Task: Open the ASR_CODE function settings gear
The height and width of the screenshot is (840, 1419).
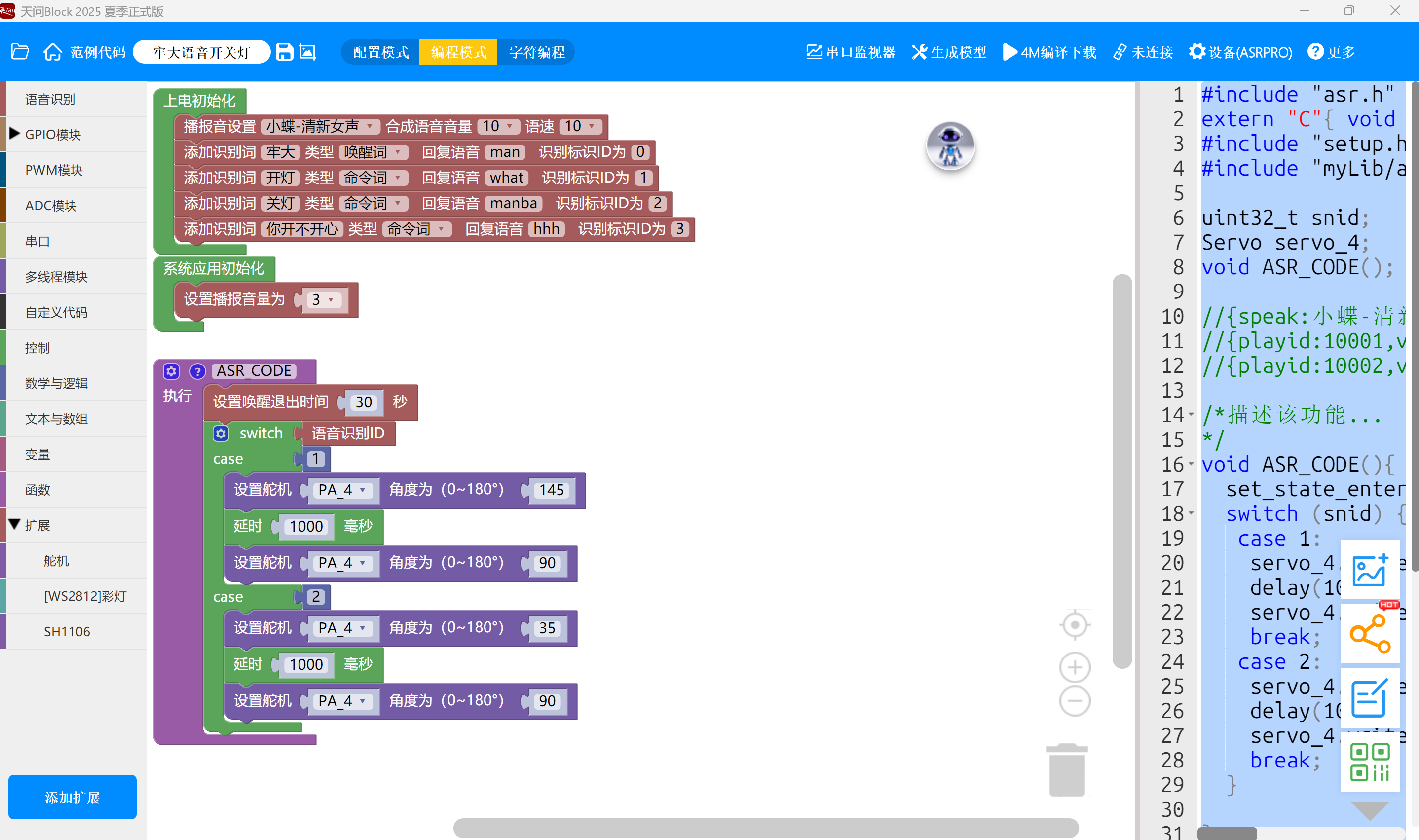Action: 171,371
